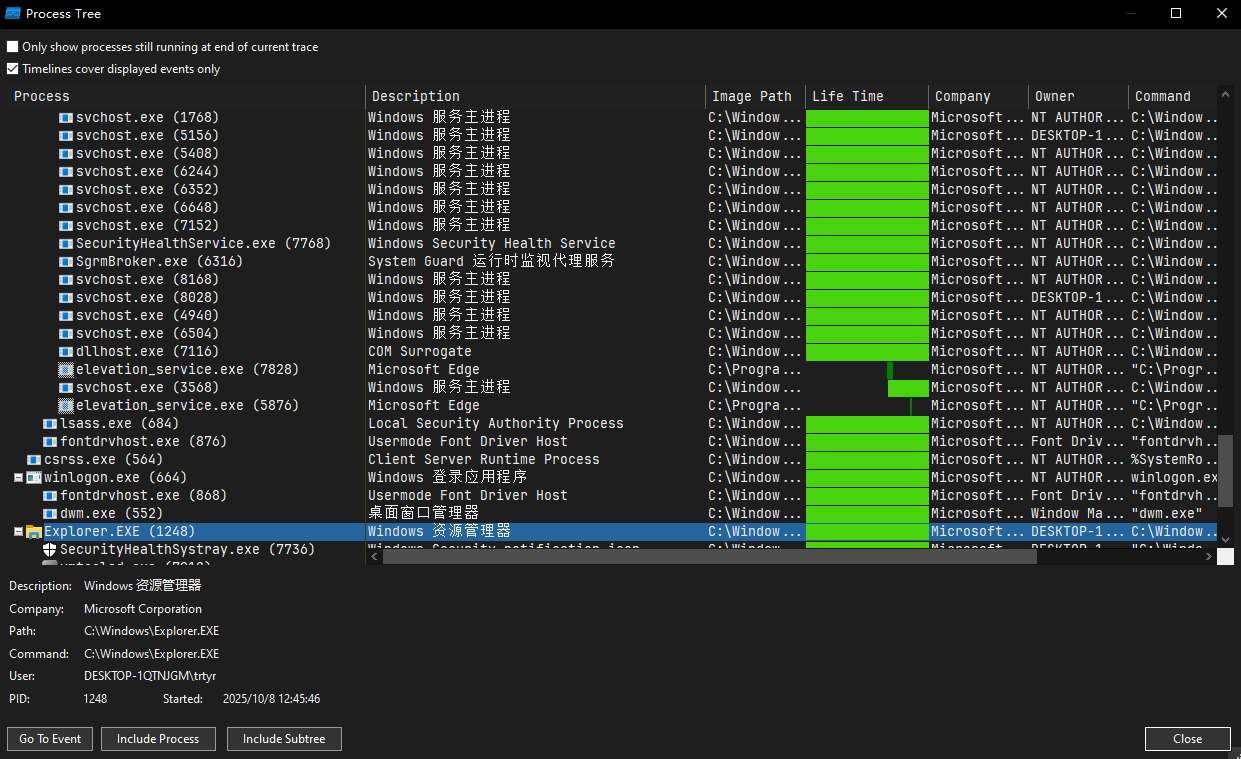Screen dimensions: 1241x759
Task: Click the Include Subtree button
Action: 284,739
